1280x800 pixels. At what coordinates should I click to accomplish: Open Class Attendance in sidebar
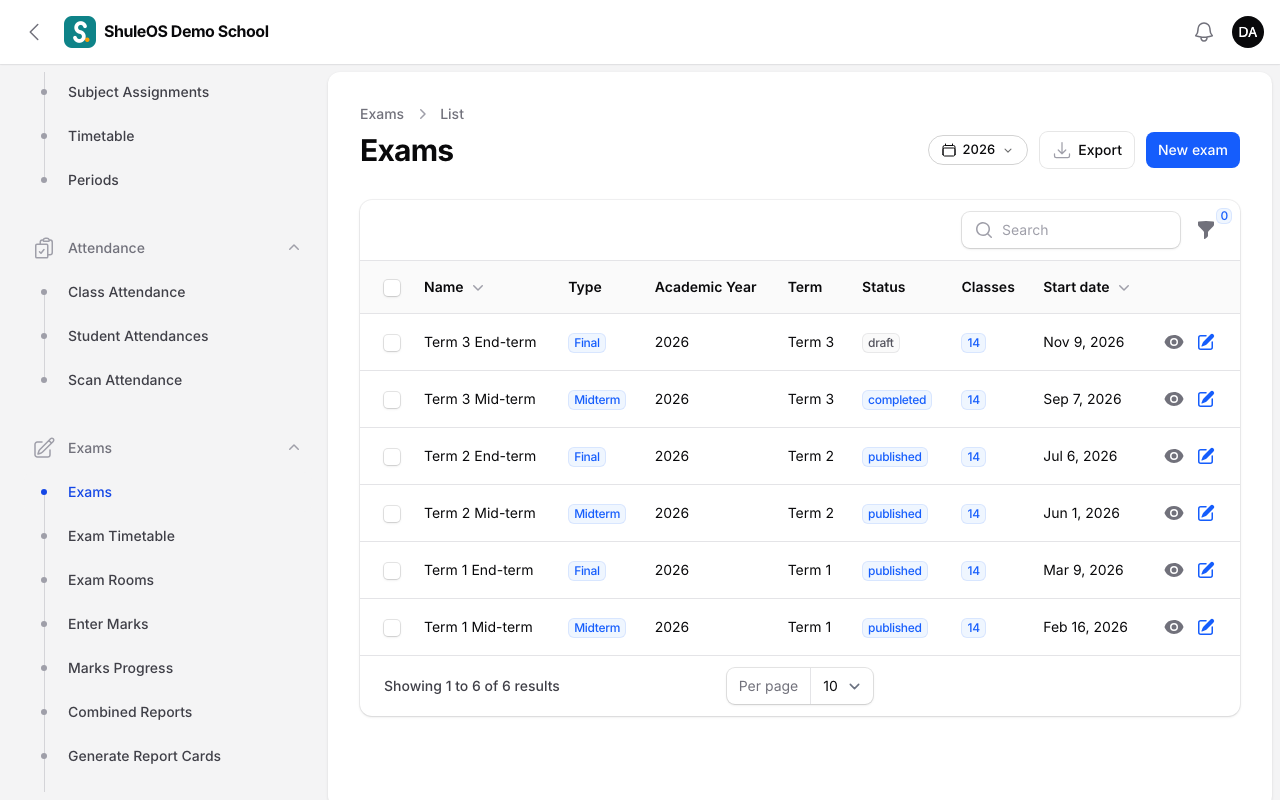tap(127, 292)
